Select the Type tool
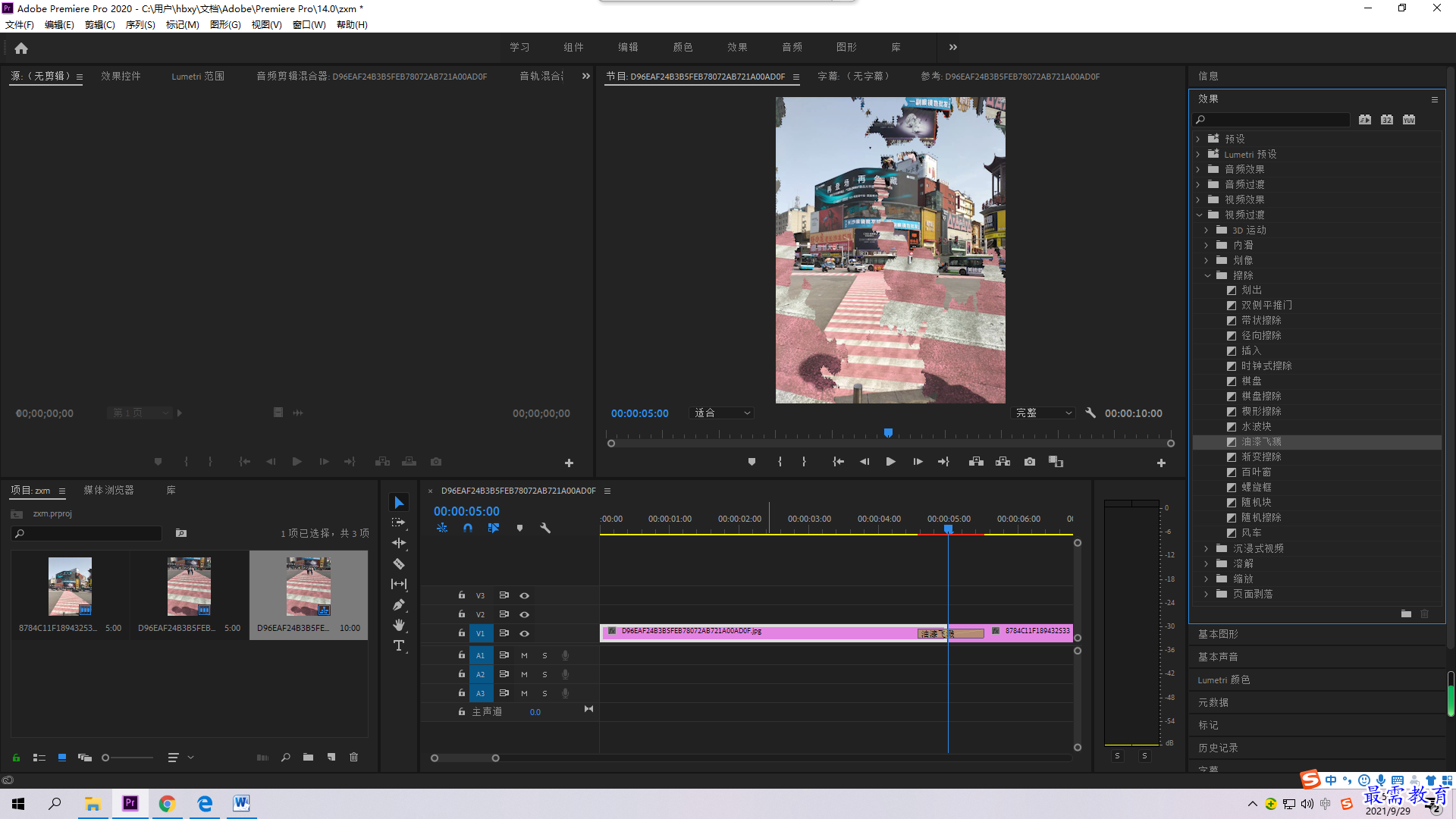 pyautogui.click(x=399, y=645)
